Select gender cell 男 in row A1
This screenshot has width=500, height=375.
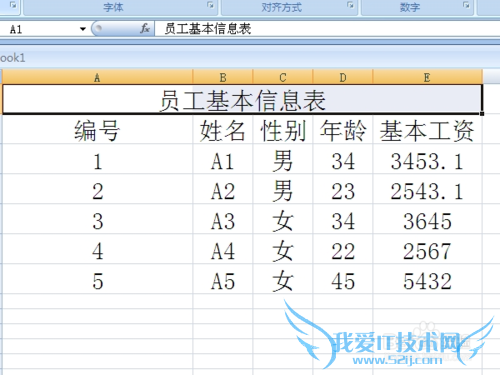pos(283,159)
